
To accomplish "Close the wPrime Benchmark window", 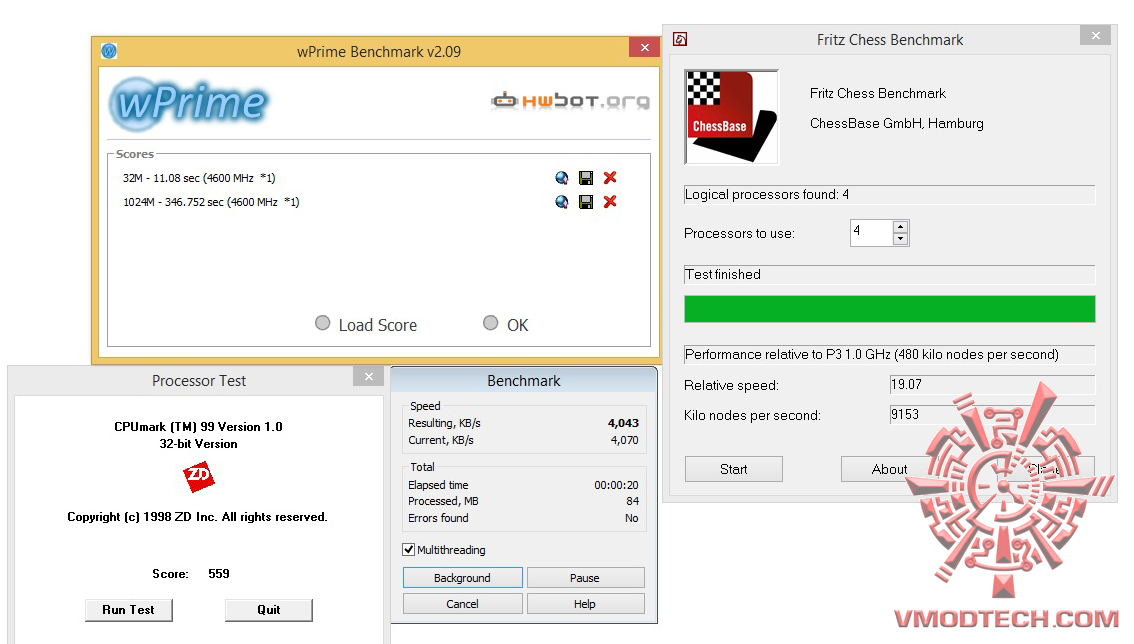I will coord(644,48).
